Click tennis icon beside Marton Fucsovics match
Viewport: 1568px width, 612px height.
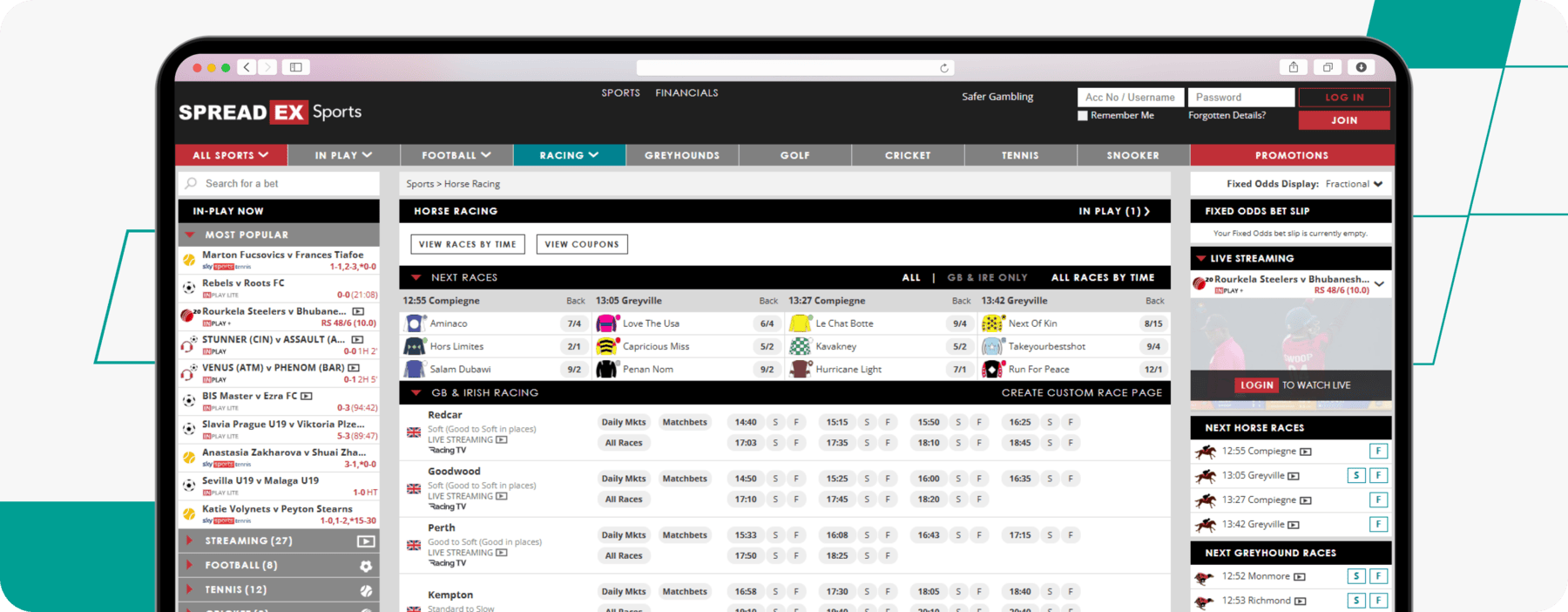189,260
